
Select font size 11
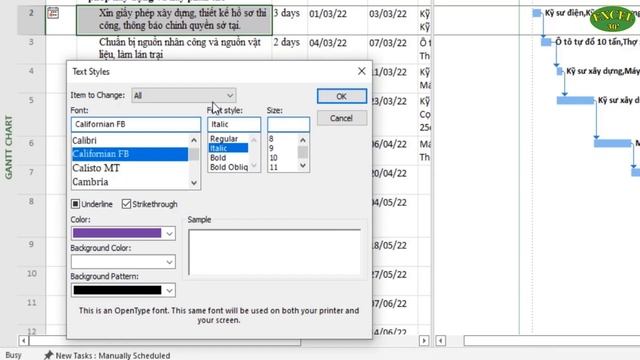[282, 167]
